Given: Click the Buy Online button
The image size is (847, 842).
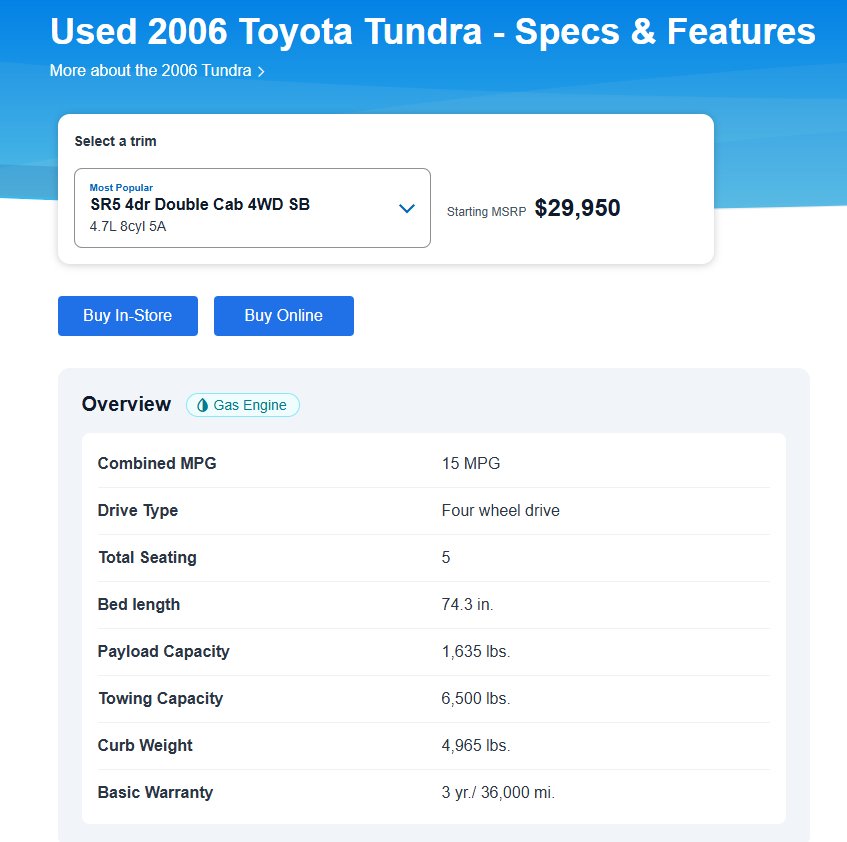Looking at the screenshot, I should (x=284, y=316).
